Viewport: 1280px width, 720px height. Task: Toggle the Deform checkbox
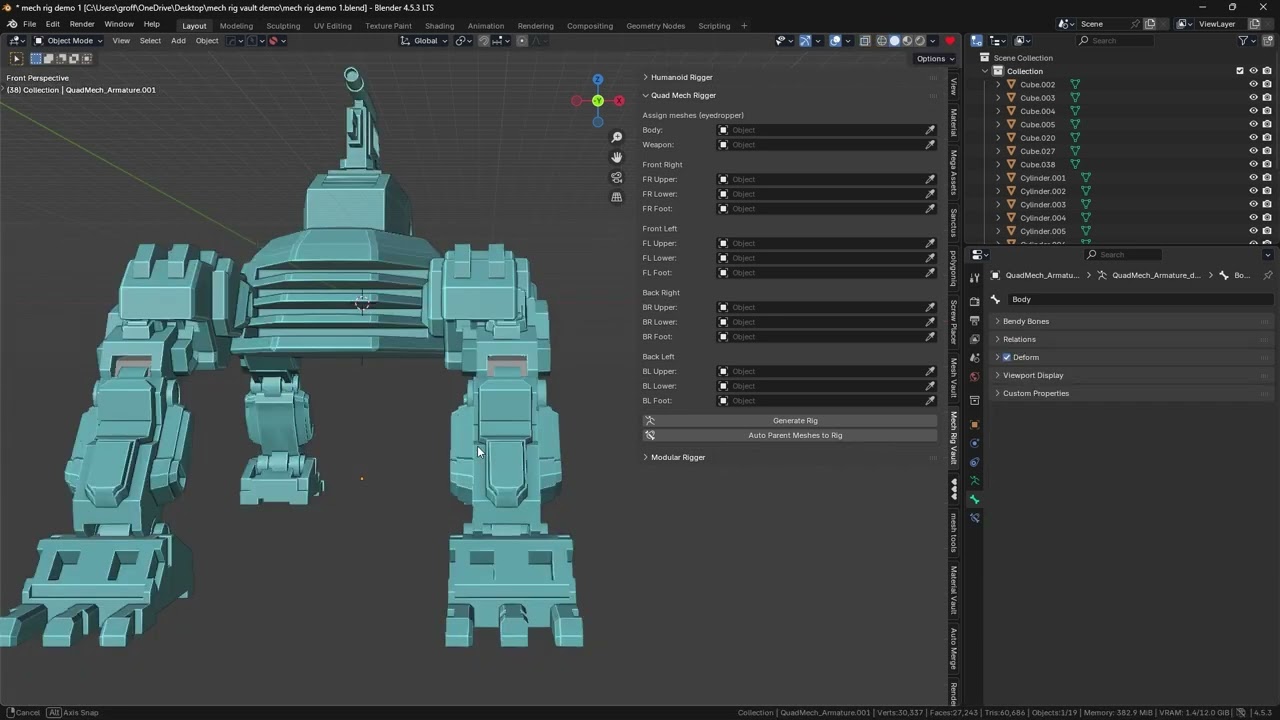point(1007,357)
